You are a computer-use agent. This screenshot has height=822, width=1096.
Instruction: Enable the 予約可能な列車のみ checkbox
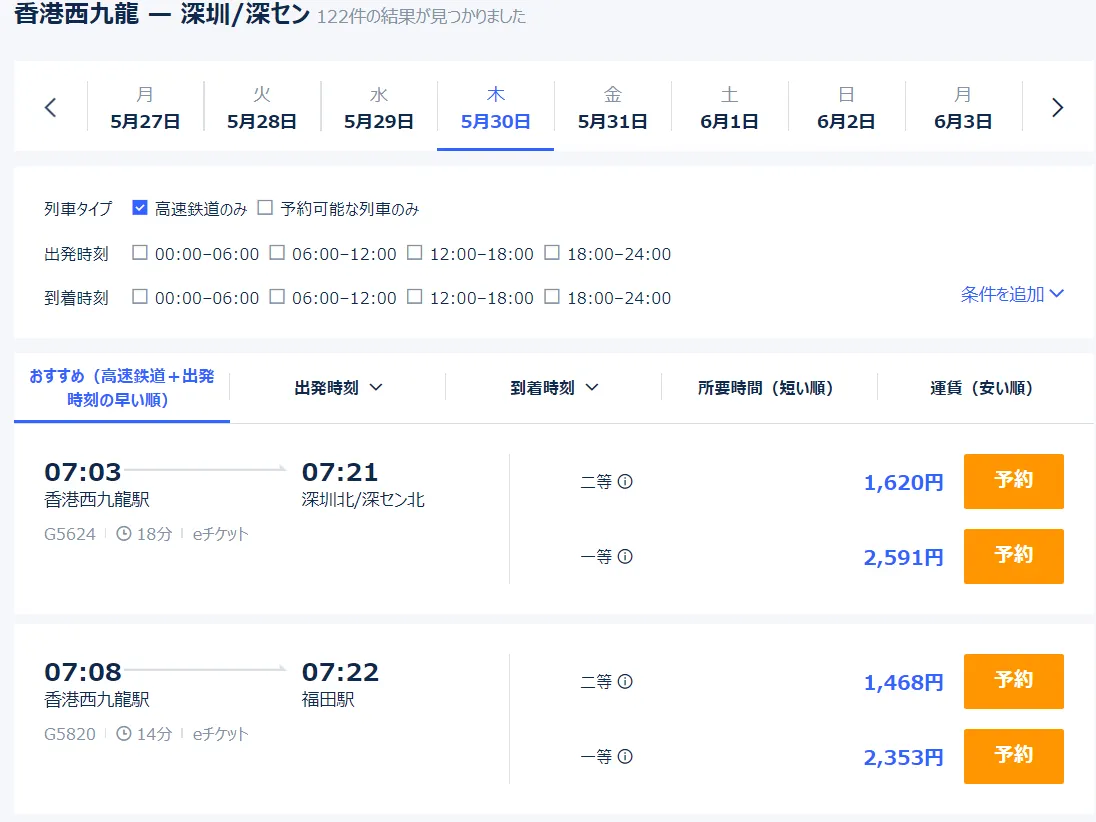pyautogui.click(x=265, y=208)
